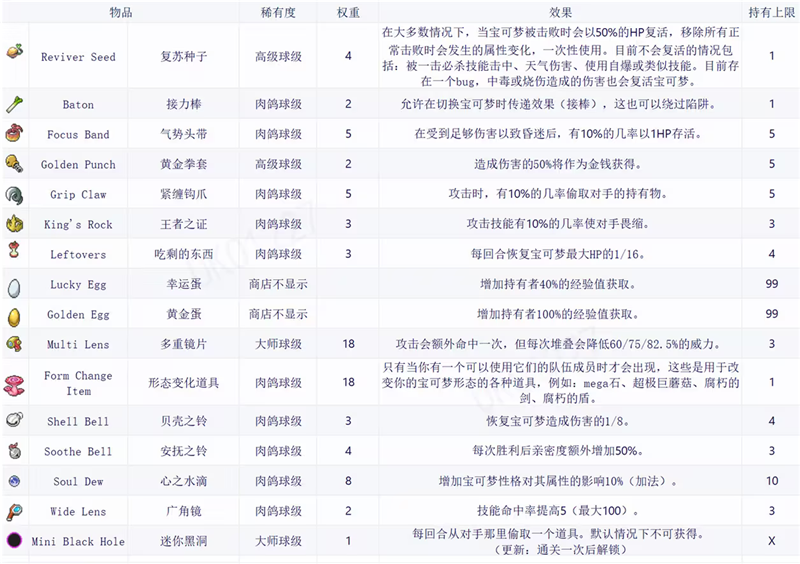Click the Chinese name 黄金拳套
Viewport: 800px width, 564px height.
pyautogui.click(x=184, y=164)
